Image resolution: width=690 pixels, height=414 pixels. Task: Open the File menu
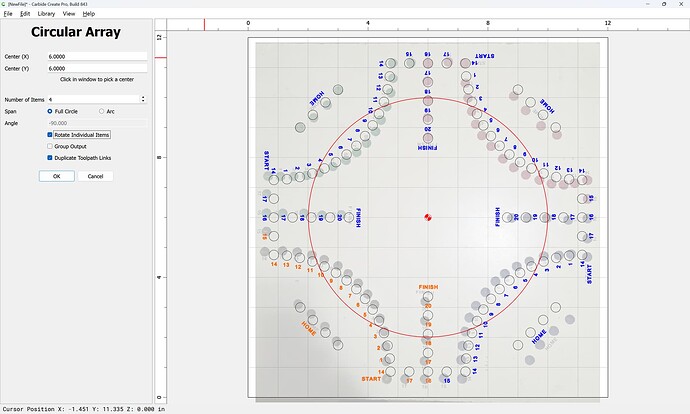tap(8, 14)
